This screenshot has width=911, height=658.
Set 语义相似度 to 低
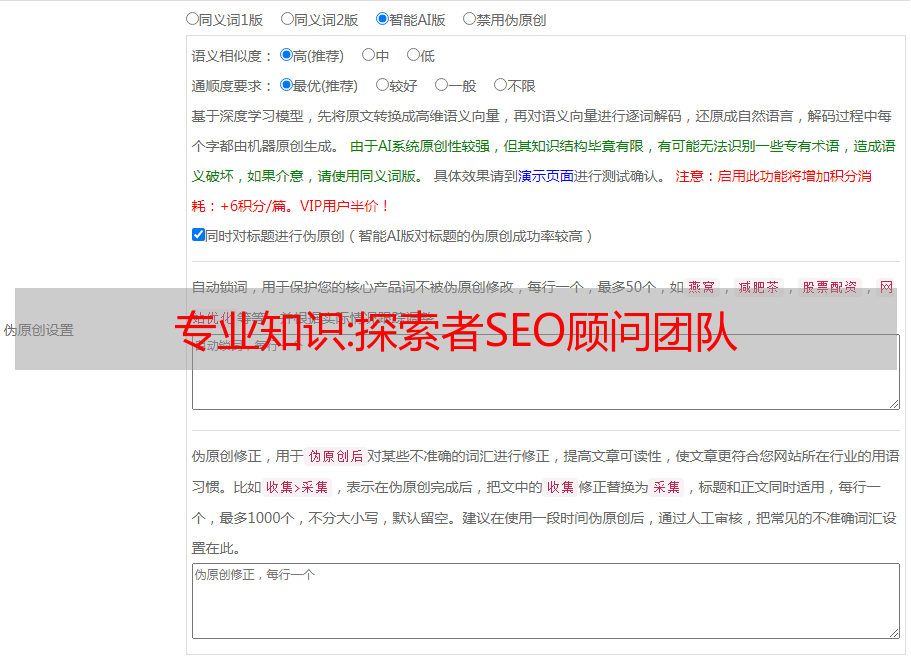pos(413,55)
